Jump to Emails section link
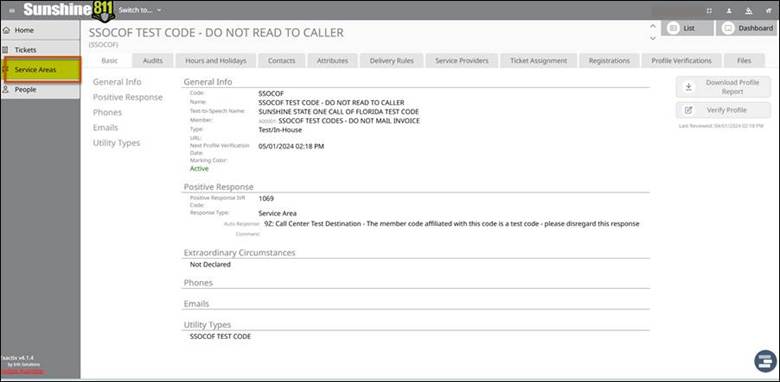Viewport: 780px width, 382px height. pos(105,128)
